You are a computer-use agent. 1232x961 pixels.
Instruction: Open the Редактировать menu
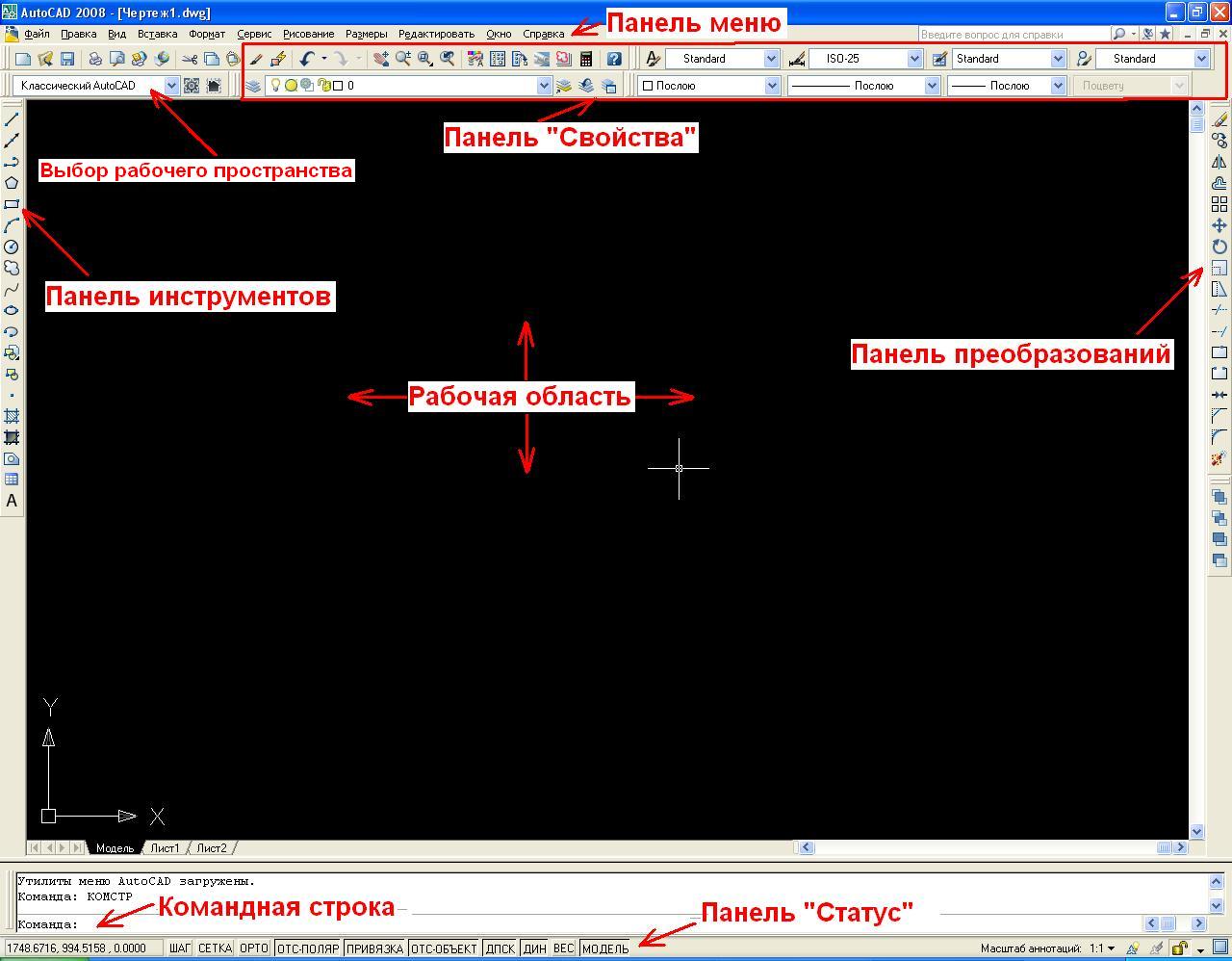coord(436,34)
